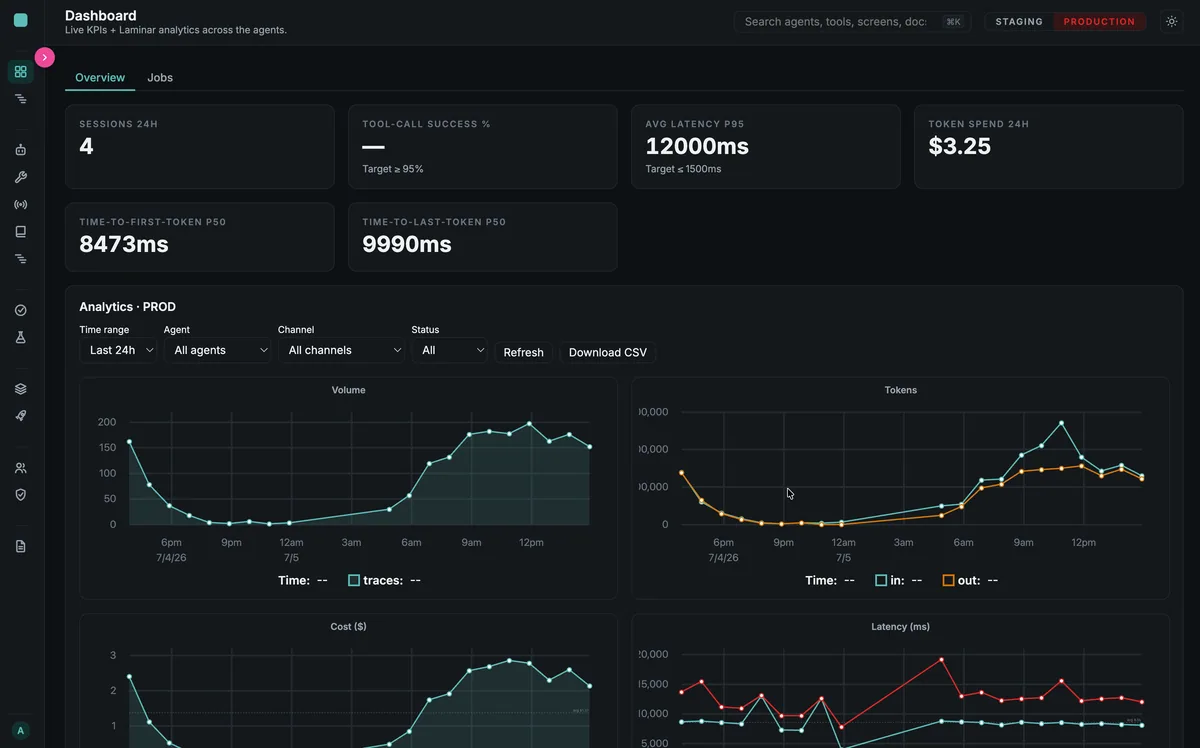Screen dimensions: 1200x748
Task: Open the Status dropdown showing All
Action: click(x=449, y=350)
